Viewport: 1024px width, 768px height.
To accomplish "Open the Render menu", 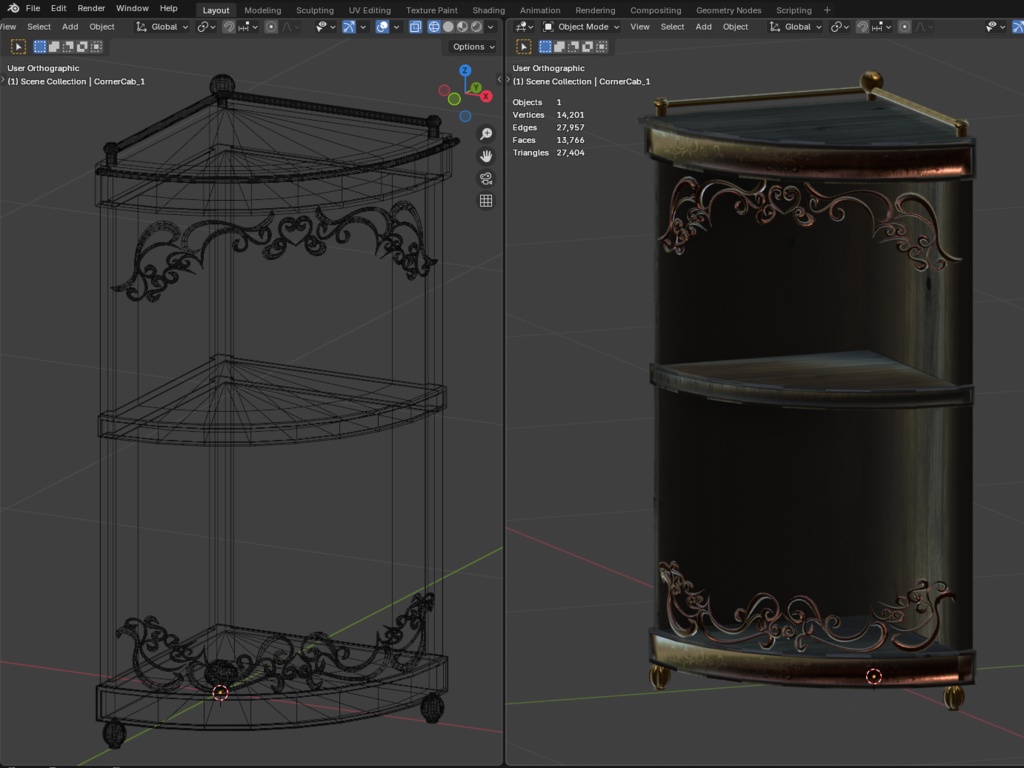I will (x=91, y=9).
